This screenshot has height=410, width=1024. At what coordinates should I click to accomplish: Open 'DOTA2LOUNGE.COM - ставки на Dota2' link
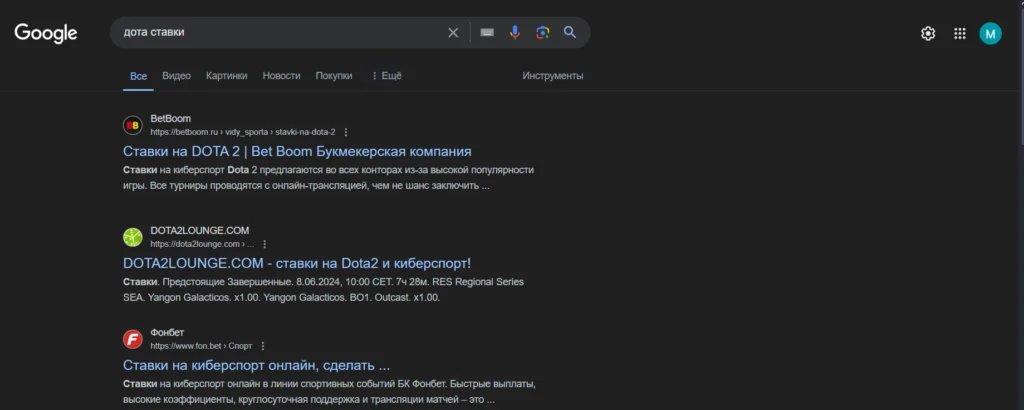297,263
